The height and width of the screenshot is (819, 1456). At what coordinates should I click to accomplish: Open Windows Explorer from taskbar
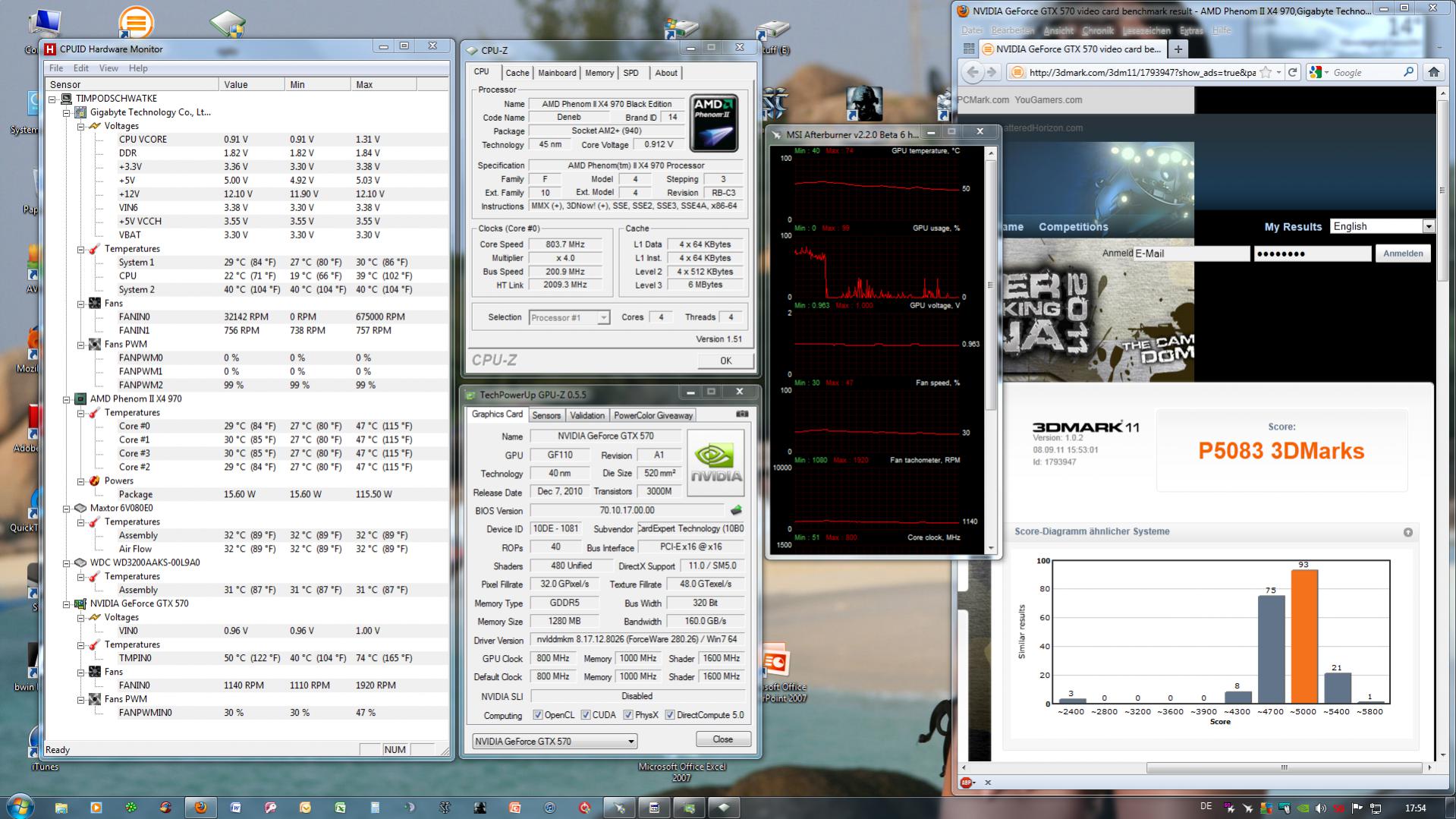pyautogui.click(x=61, y=808)
